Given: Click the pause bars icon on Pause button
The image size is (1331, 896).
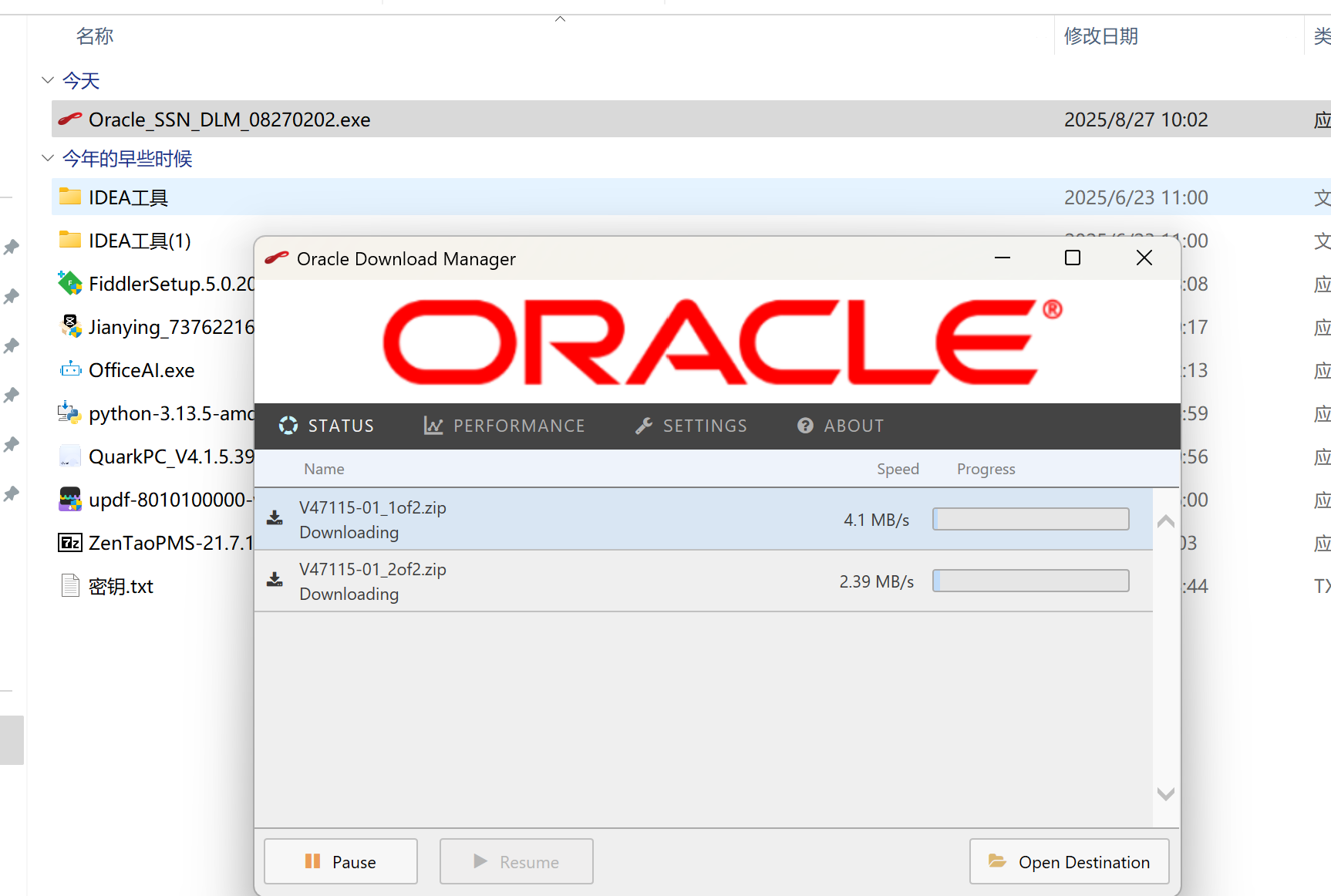Looking at the screenshot, I should tap(312, 861).
